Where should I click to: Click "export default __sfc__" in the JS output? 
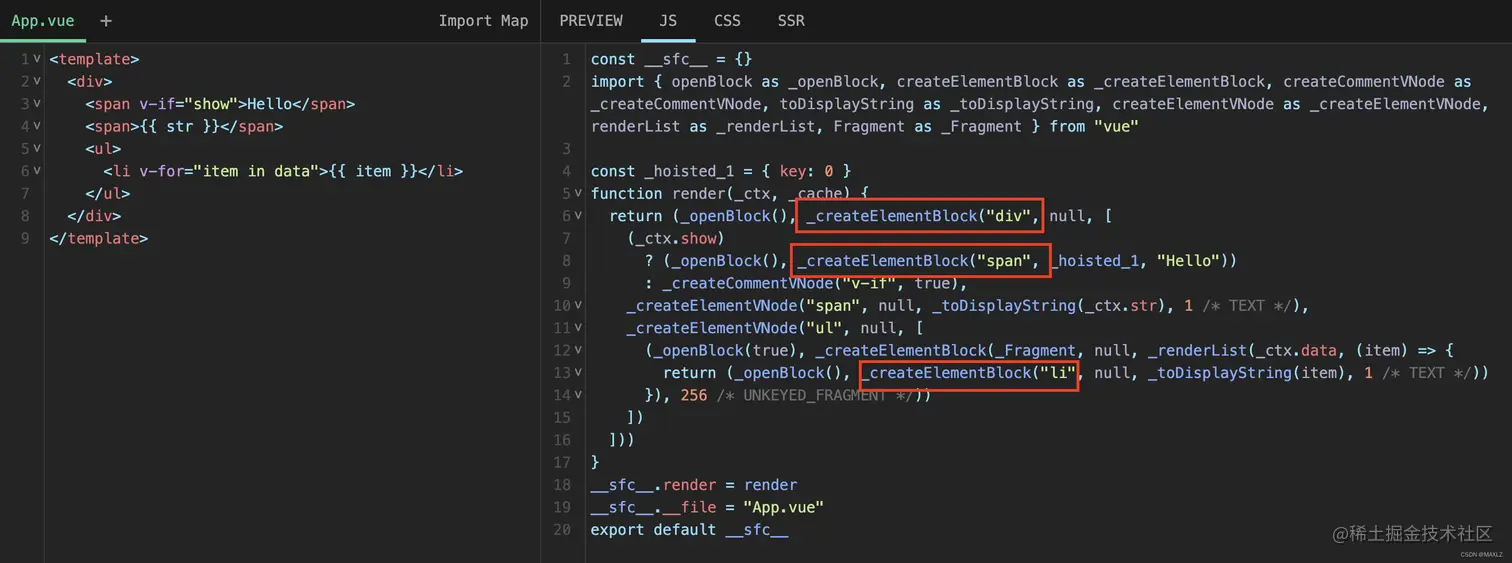click(689, 530)
